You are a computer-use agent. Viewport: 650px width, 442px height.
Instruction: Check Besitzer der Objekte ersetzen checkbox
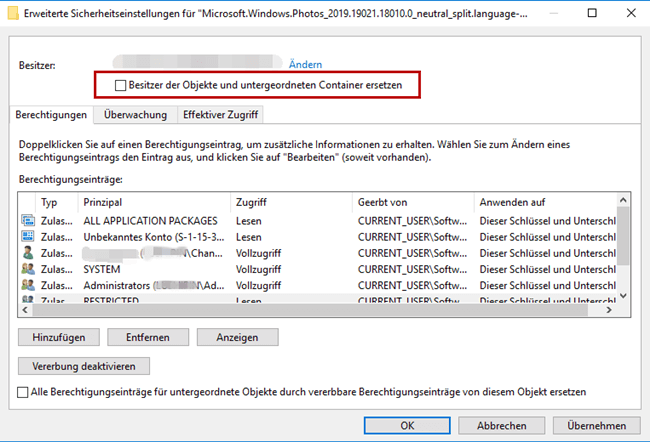tap(120, 85)
